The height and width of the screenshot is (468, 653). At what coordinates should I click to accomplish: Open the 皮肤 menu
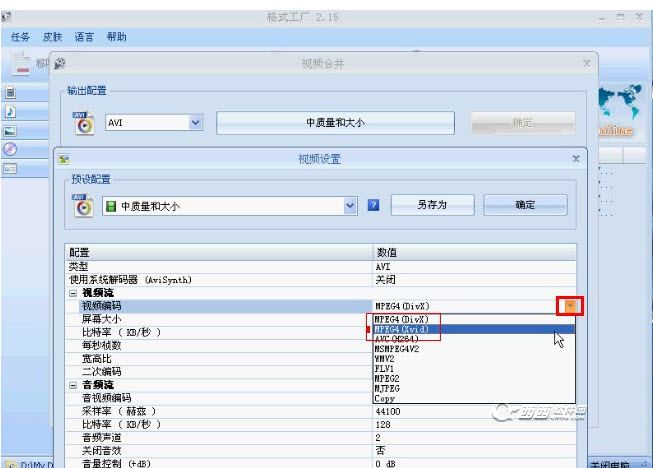click(x=52, y=37)
